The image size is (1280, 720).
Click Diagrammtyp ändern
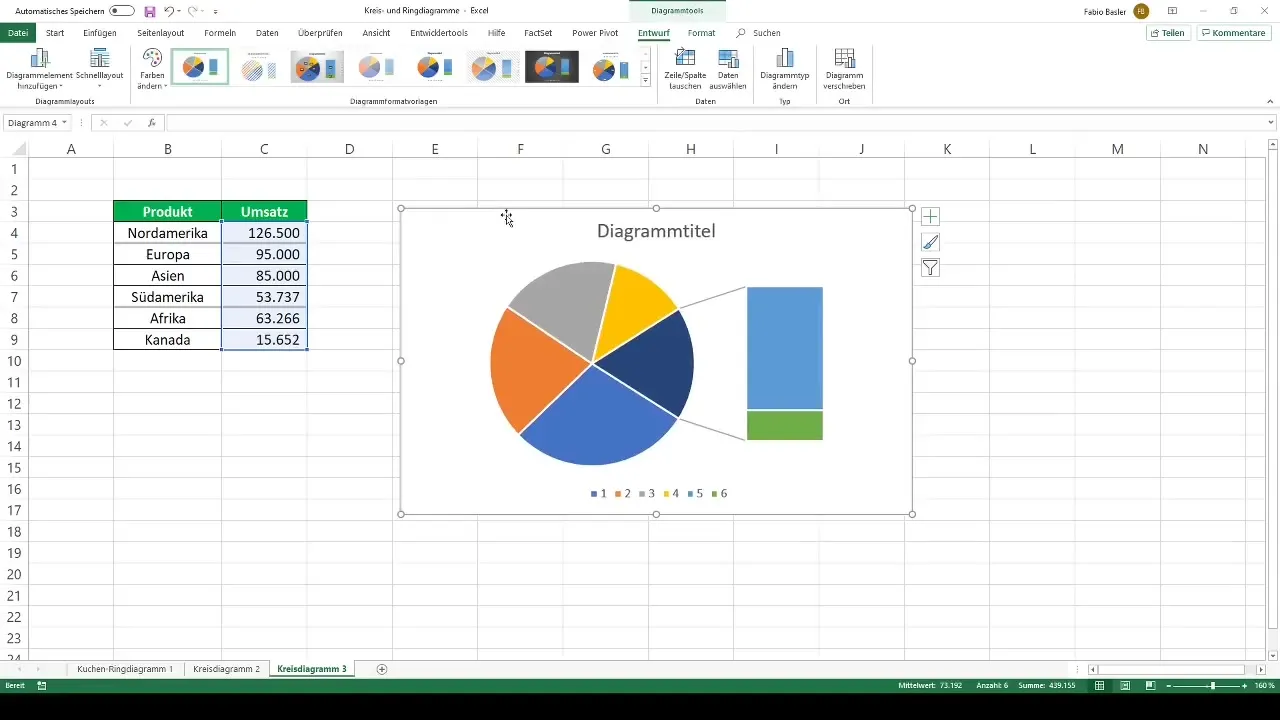click(785, 69)
